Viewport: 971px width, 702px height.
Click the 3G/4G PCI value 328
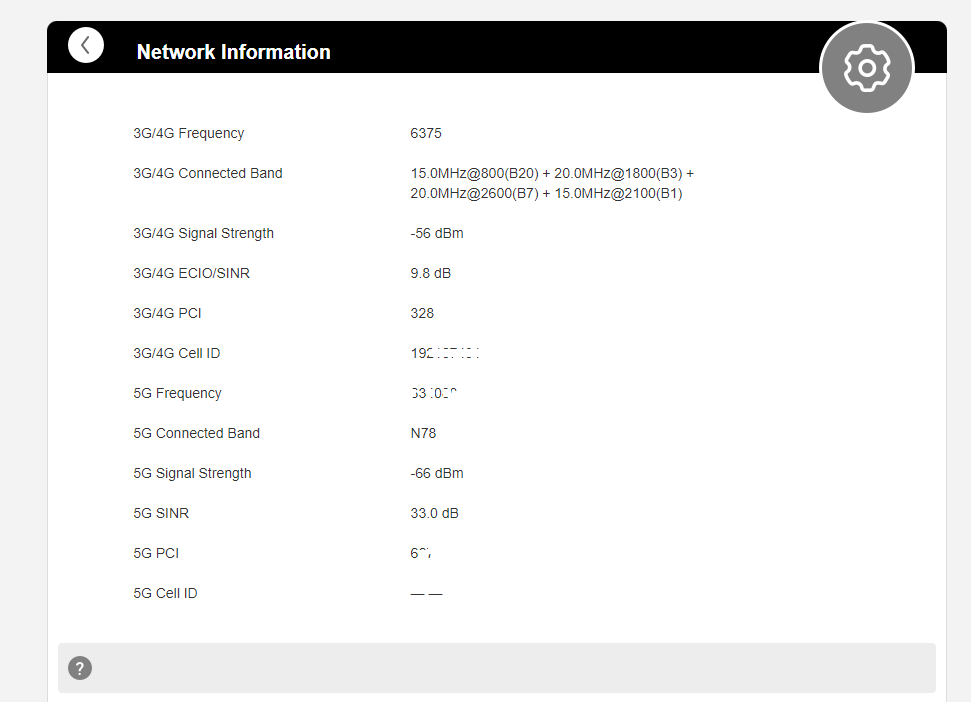422,313
